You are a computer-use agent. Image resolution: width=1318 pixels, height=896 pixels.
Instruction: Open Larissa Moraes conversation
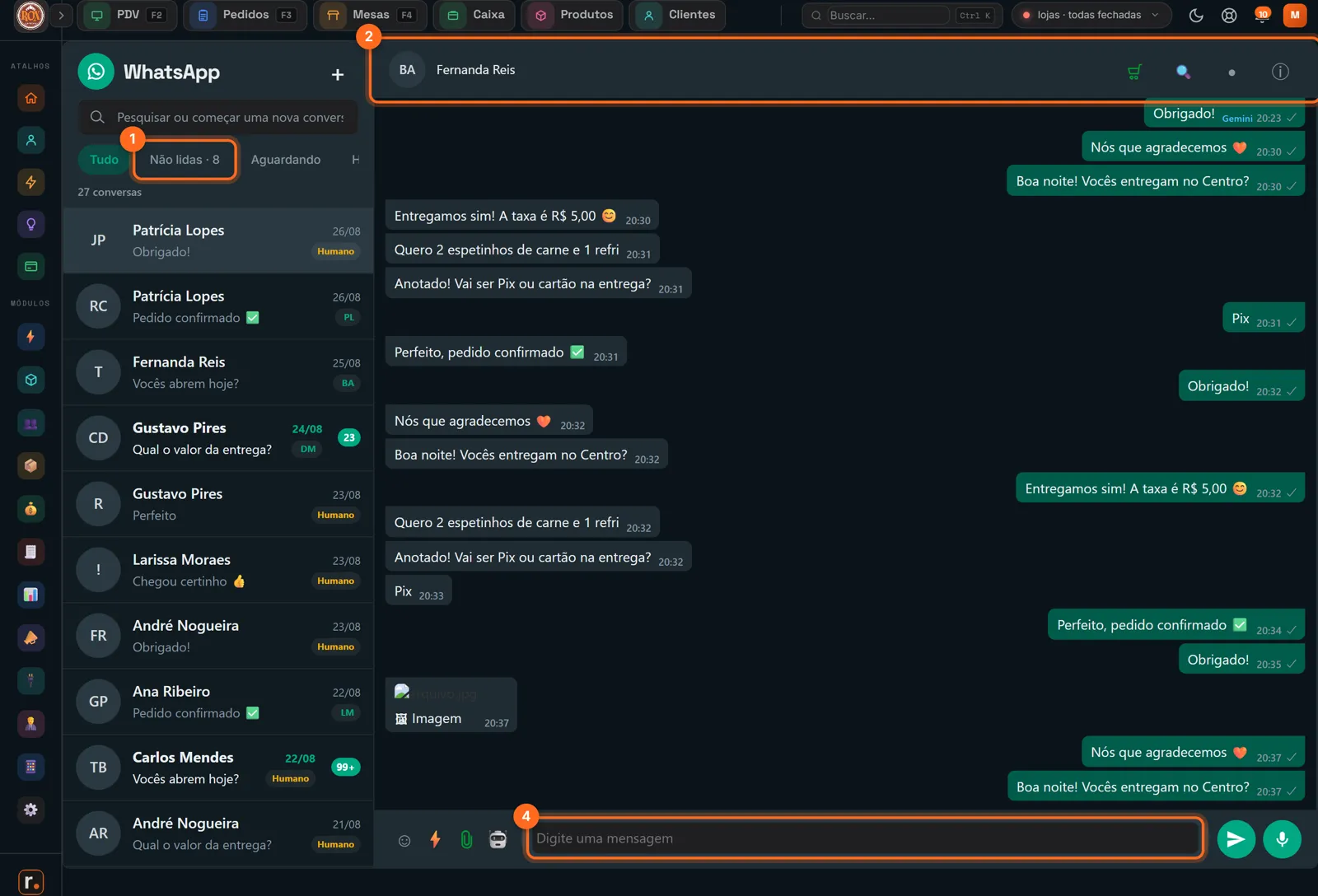(x=218, y=570)
